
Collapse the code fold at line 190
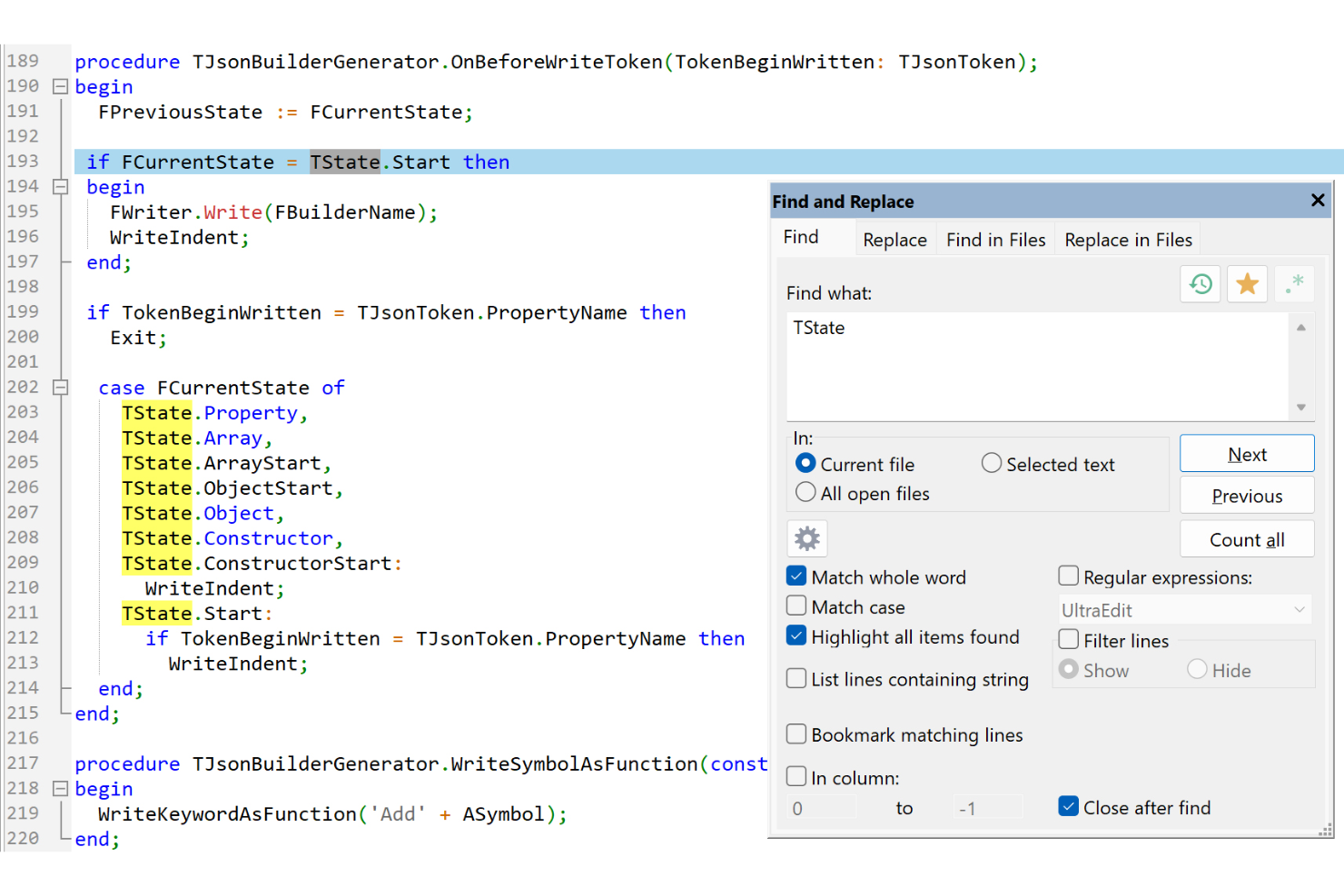[61, 87]
